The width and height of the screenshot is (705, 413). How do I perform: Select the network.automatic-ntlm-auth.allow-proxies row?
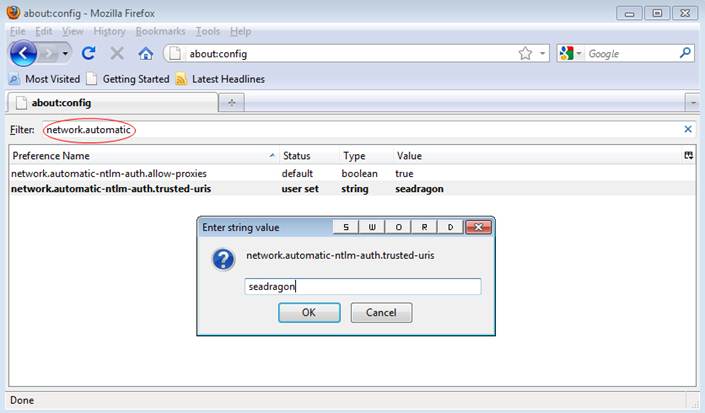click(110, 173)
